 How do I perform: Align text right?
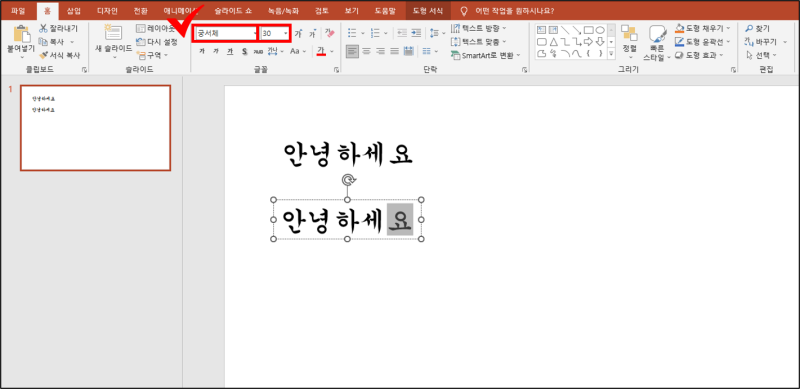[x=381, y=51]
